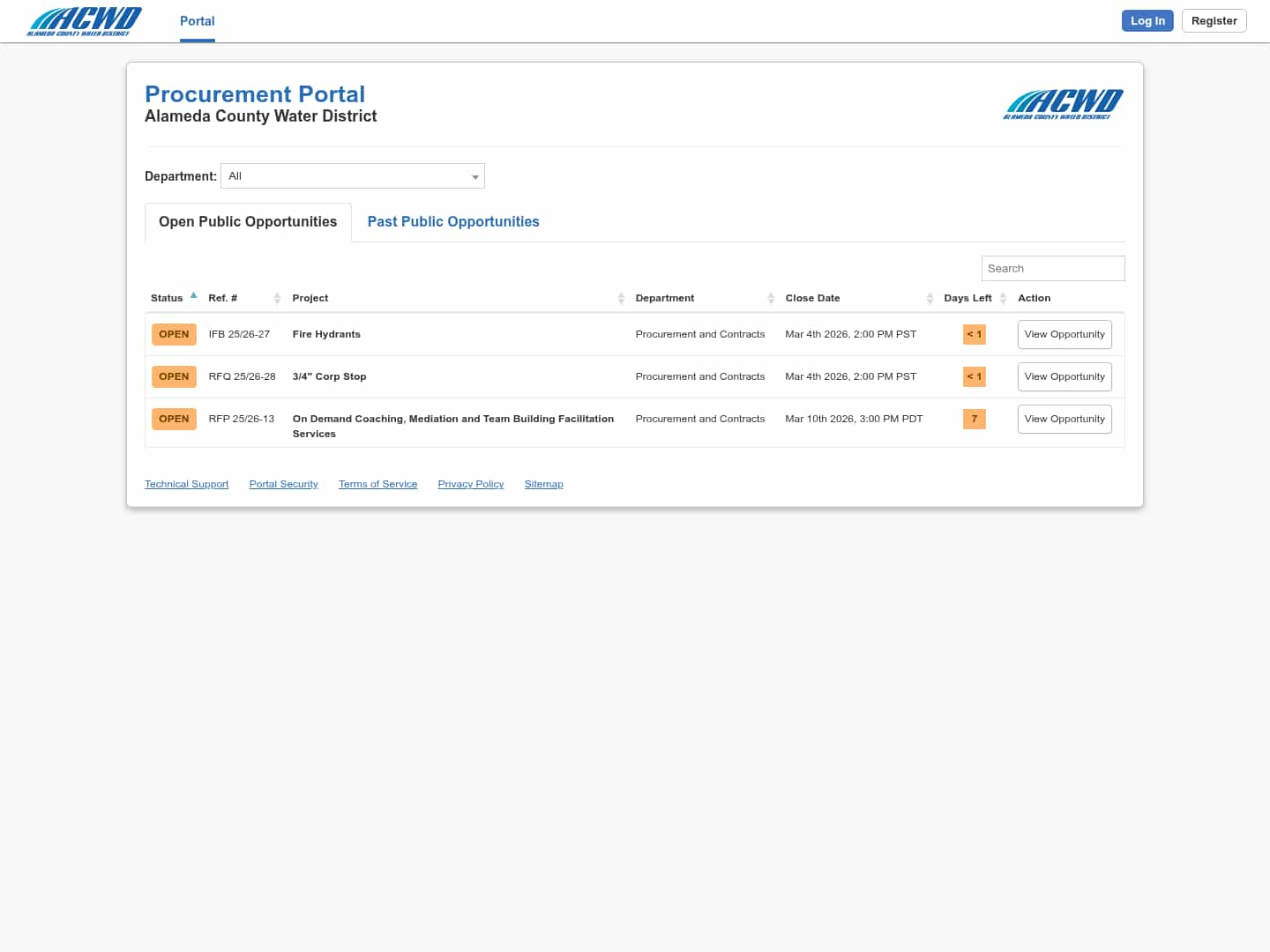The image size is (1270, 952).
Task: Click close date in the Fire Hydrants row
Action: pos(850,335)
